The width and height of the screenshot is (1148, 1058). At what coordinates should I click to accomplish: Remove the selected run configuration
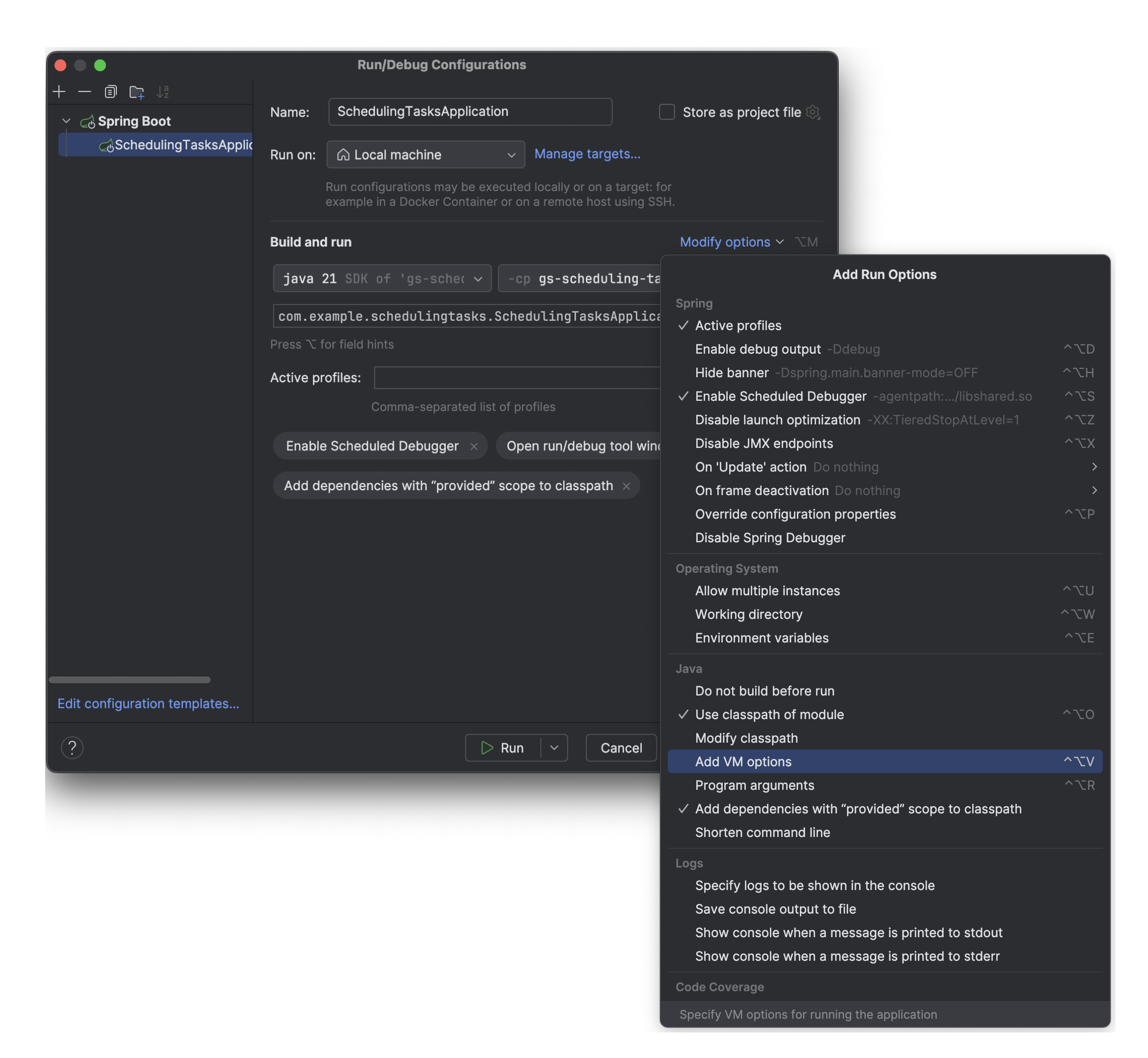84,91
